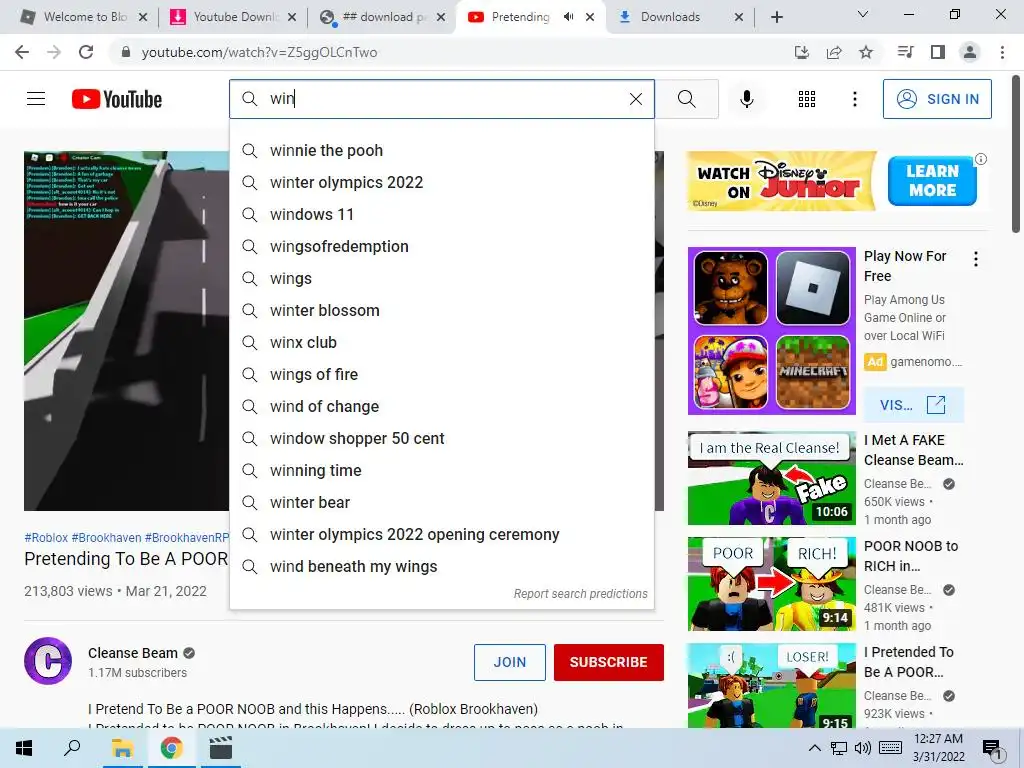Select suggestion wingsofredemption
Image resolution: width=1024 pixels, height=768 pixels.
point(441,246)
